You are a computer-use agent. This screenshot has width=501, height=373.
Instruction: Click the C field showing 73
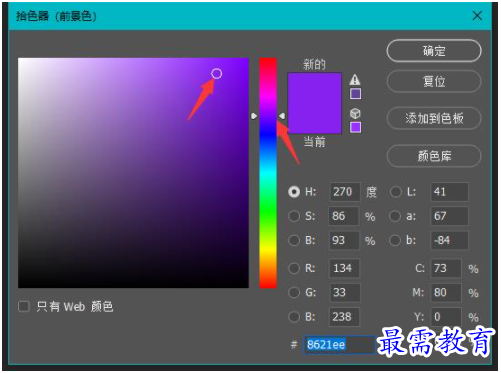click(x=446, y=268)
